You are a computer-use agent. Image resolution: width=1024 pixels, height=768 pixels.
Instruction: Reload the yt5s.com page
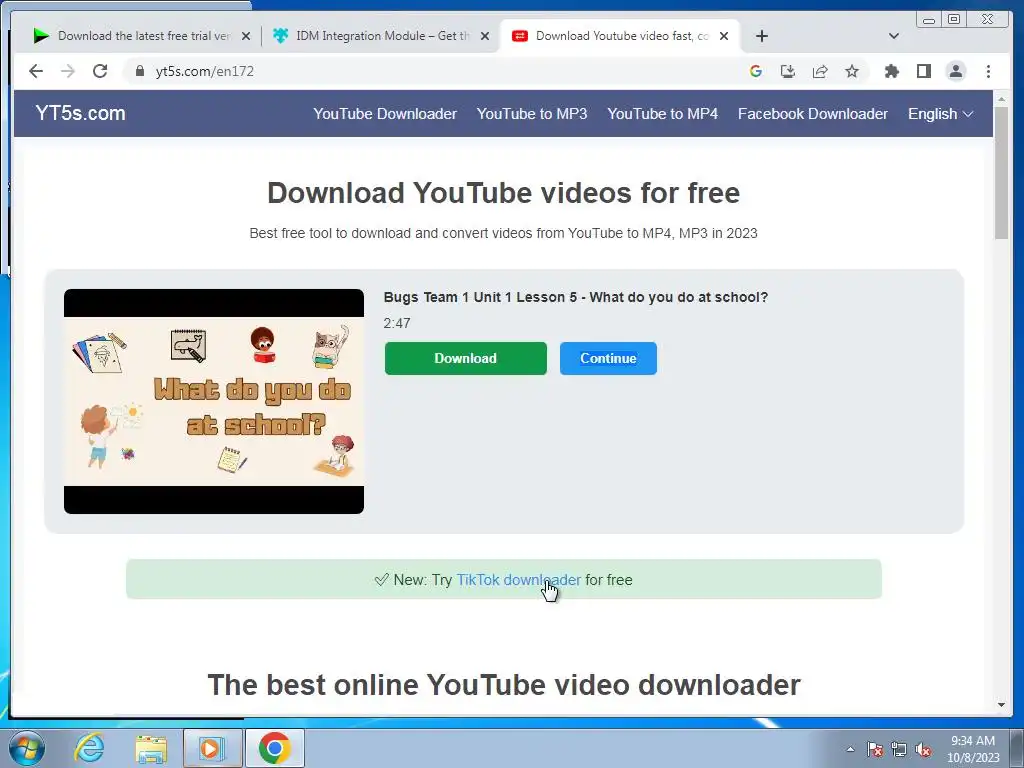coord(100,71)
